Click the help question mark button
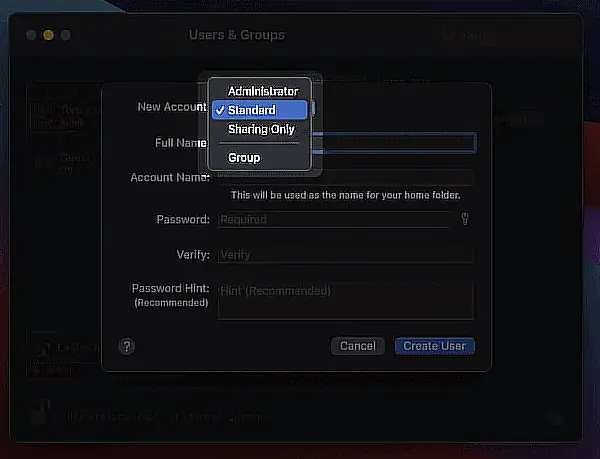This screenshot has width=600, height=459. tap(127, 347)
